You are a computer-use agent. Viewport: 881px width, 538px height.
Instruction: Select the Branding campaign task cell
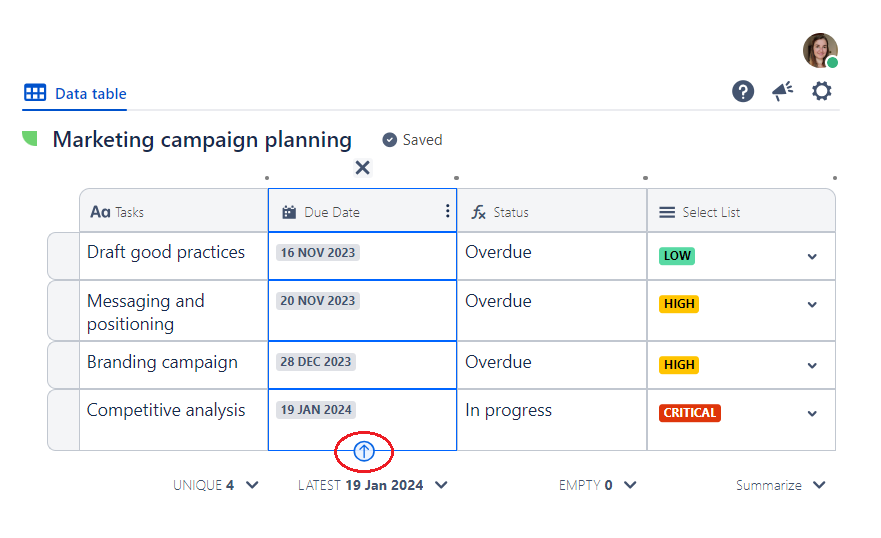(x=162, y=363)
